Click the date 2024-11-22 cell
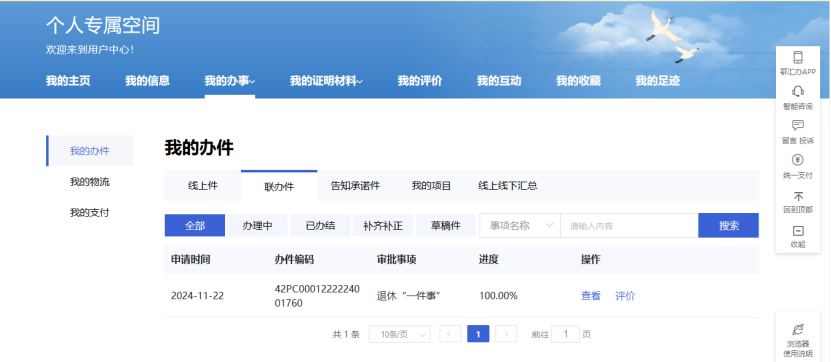Screen dimensions: 831x362 197,296
